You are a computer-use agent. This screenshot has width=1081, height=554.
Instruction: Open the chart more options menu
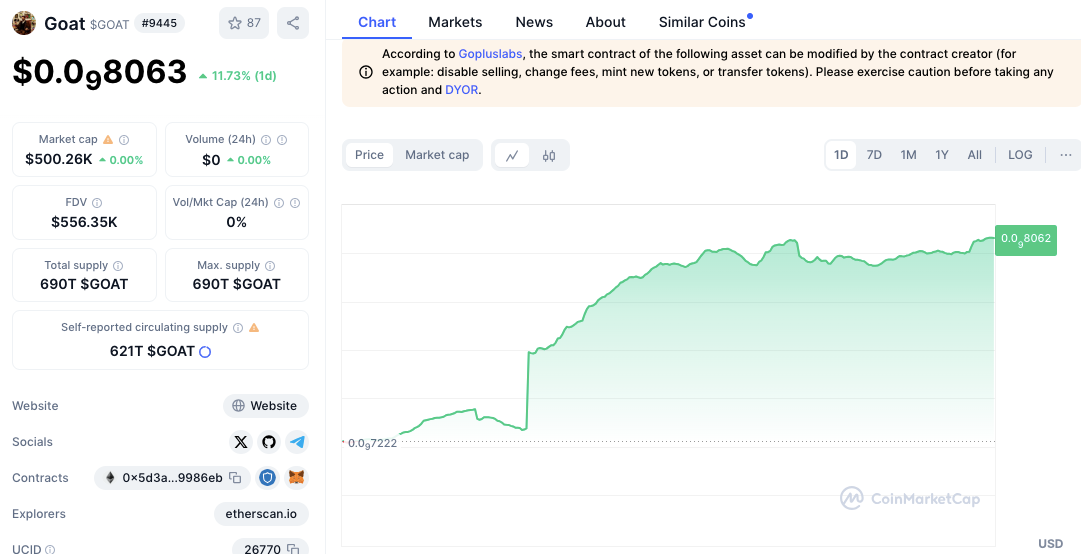click(x=1066, y=155)
